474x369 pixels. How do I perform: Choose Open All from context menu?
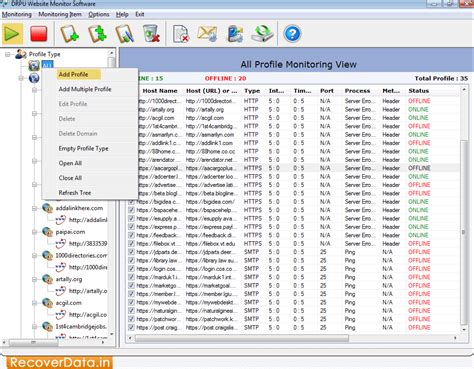click(x=70, y=163)
